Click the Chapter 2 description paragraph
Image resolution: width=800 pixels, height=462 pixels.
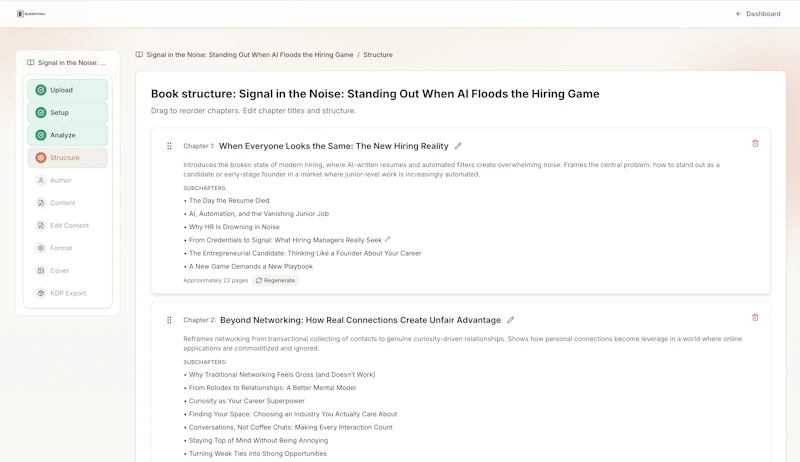tap(463, 343)
